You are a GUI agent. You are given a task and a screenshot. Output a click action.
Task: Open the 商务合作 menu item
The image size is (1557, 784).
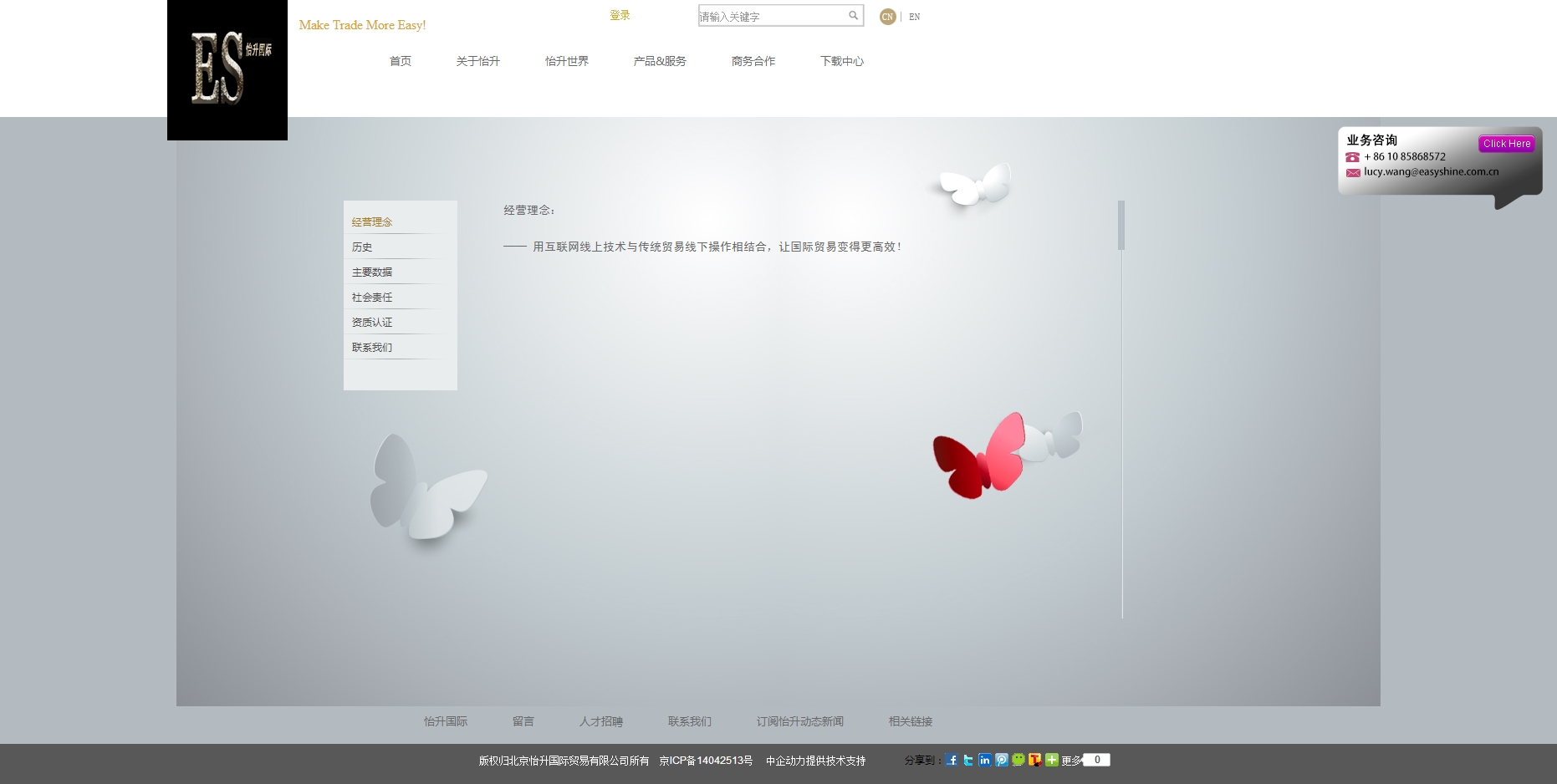point(753,61)
